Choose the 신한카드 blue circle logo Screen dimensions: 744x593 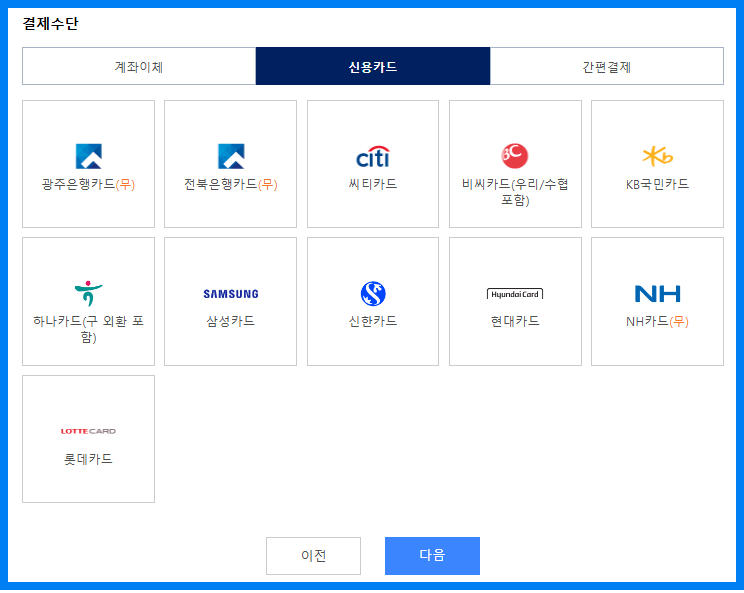click(373, 294)
